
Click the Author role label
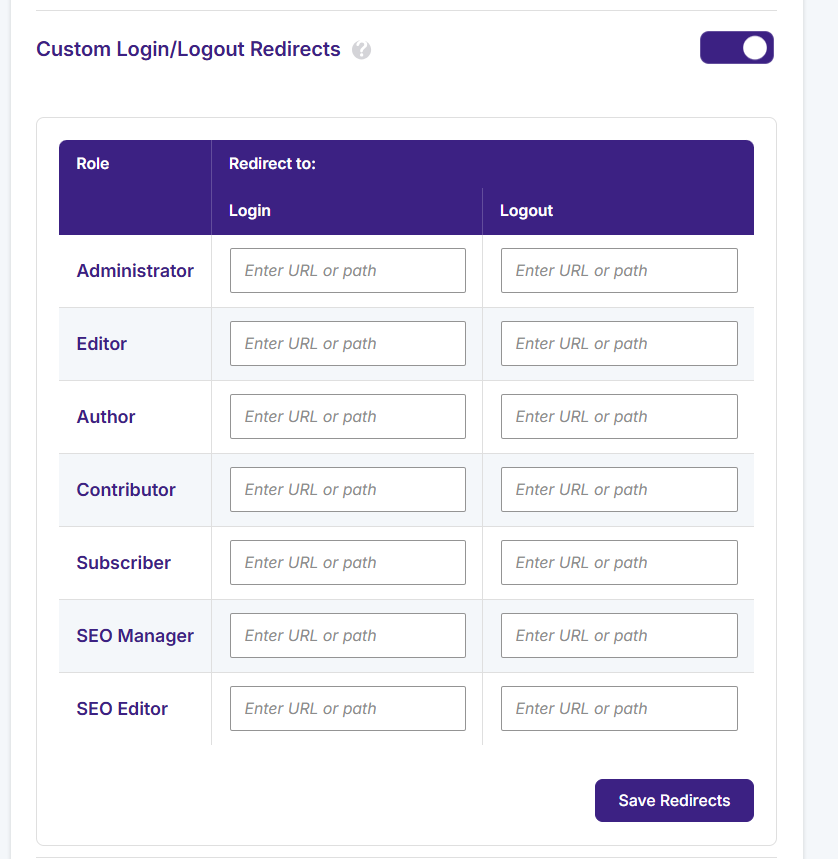click(106, 416)
